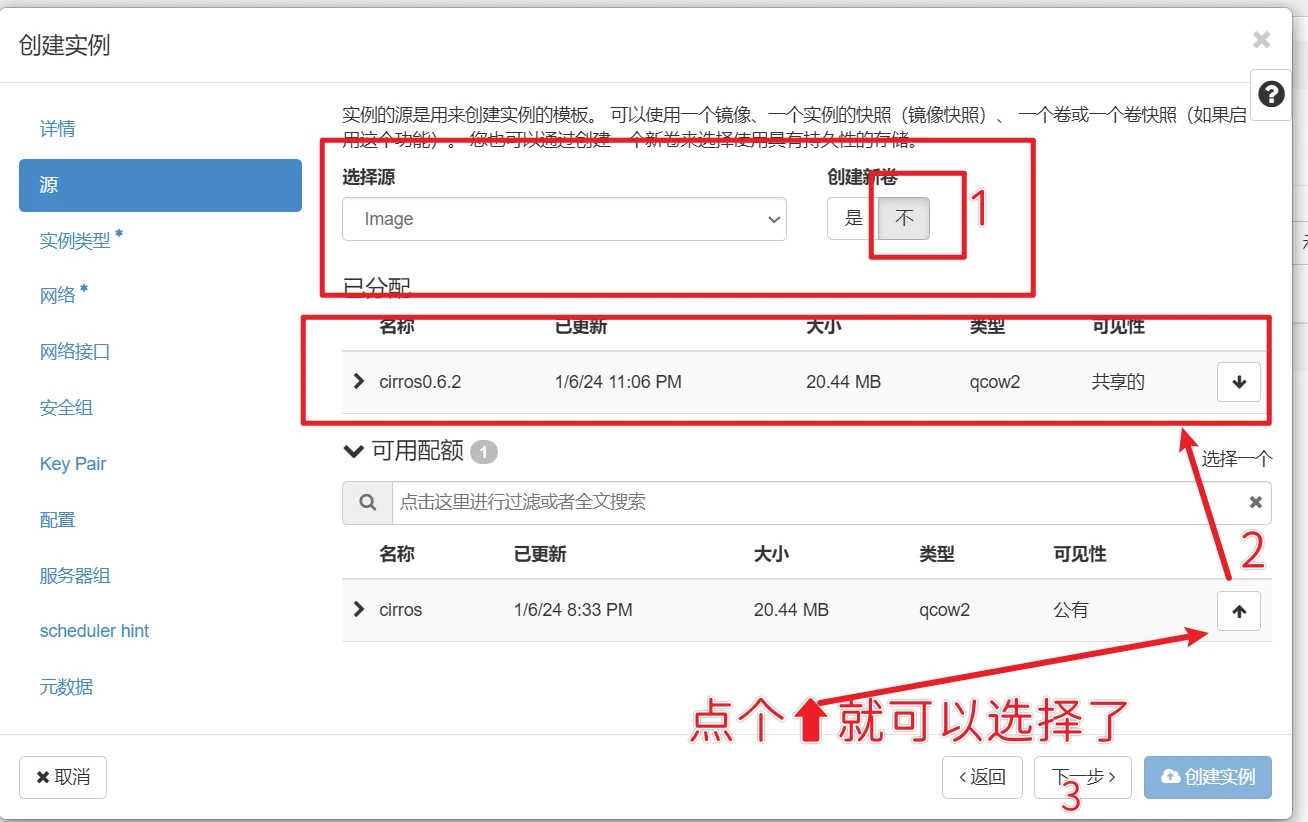Click the search magnifier icon
Screen dimensions: 1308x822
click(x=367, y=503)
